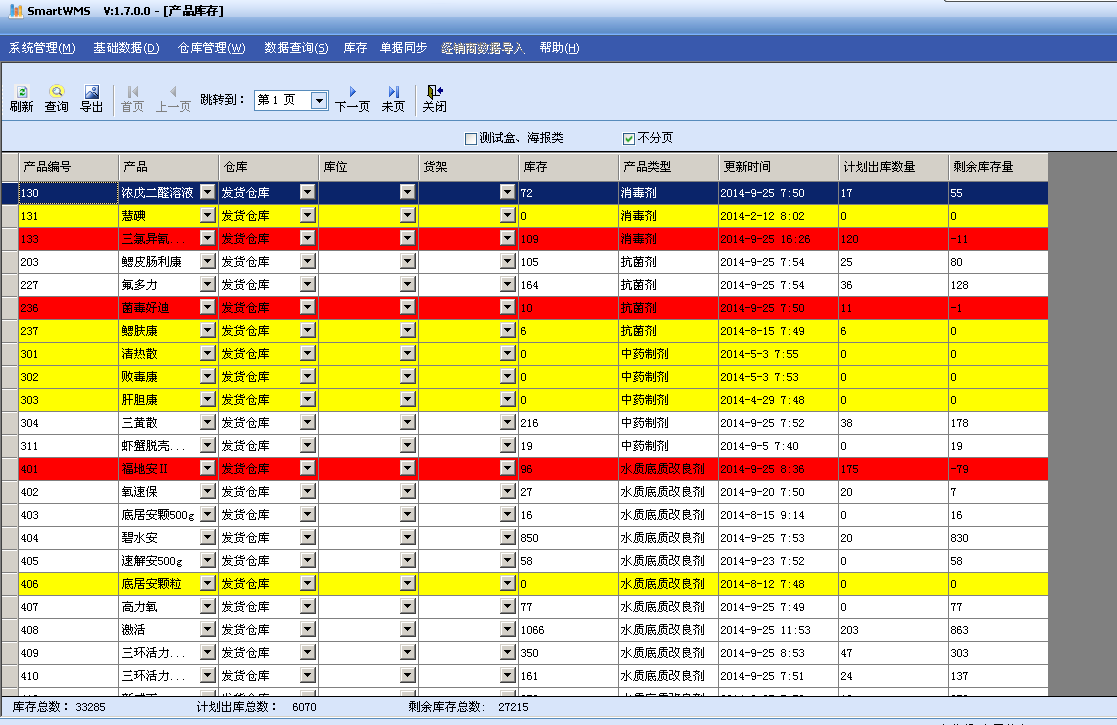Jump to 末页 last page

[x=393, y=92]
